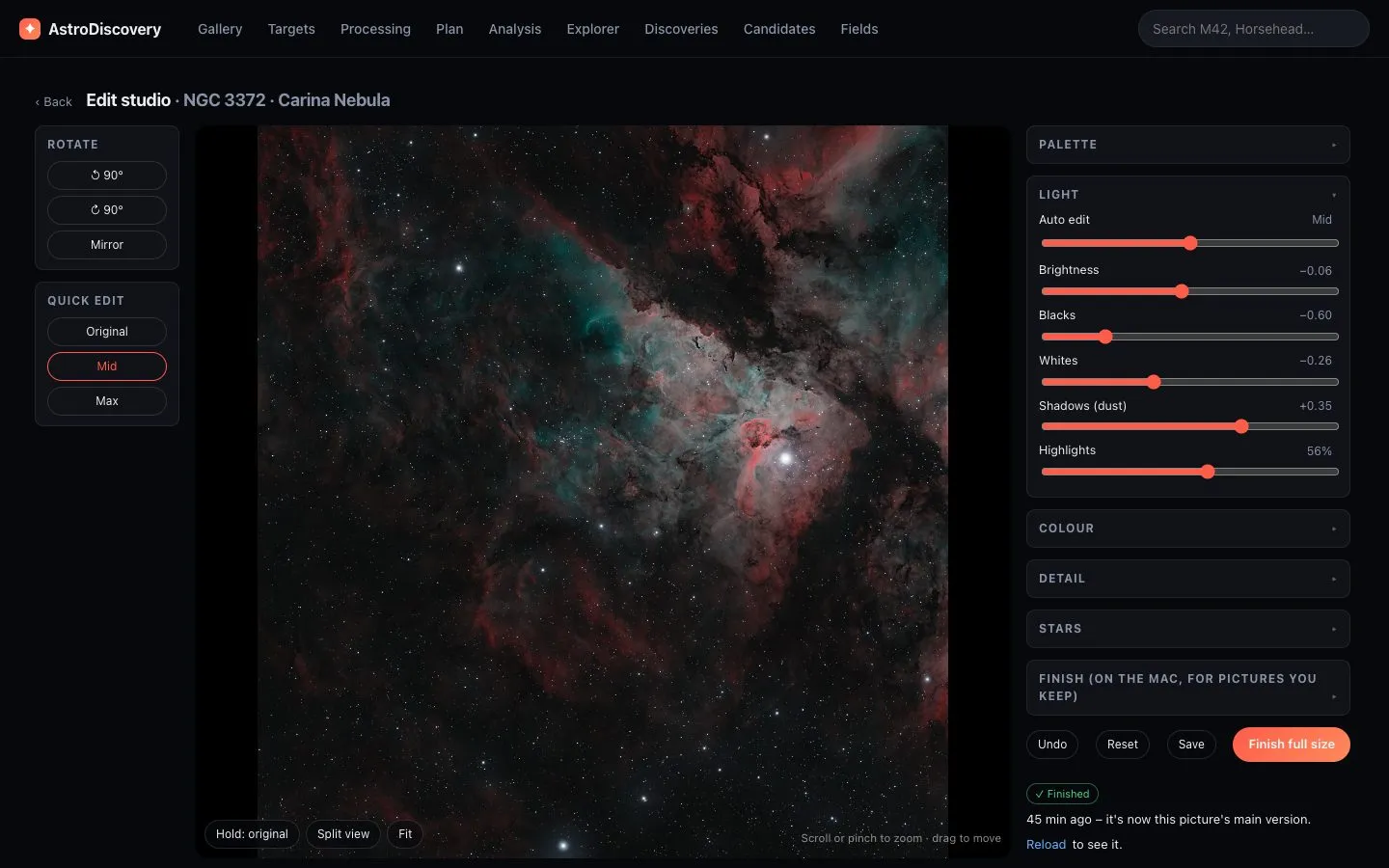Toggle Split view on the image
This screenshot has width=1389, height=868.
[343, 834]
